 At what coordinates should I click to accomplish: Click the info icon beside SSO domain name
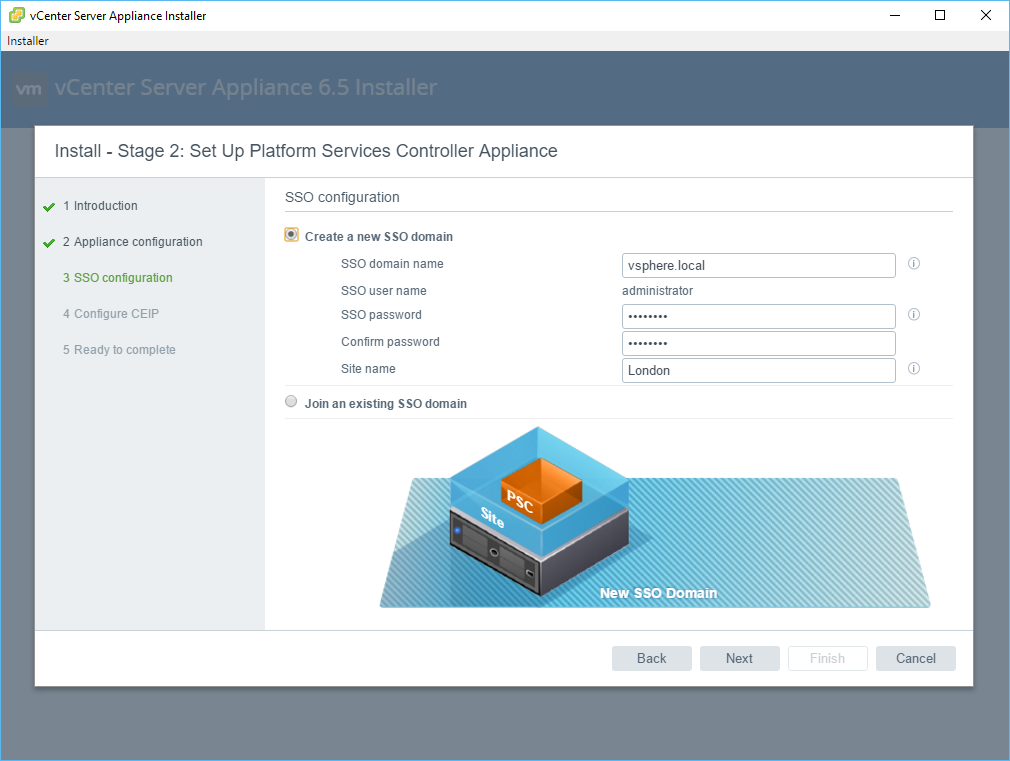[x=913, y=264]
